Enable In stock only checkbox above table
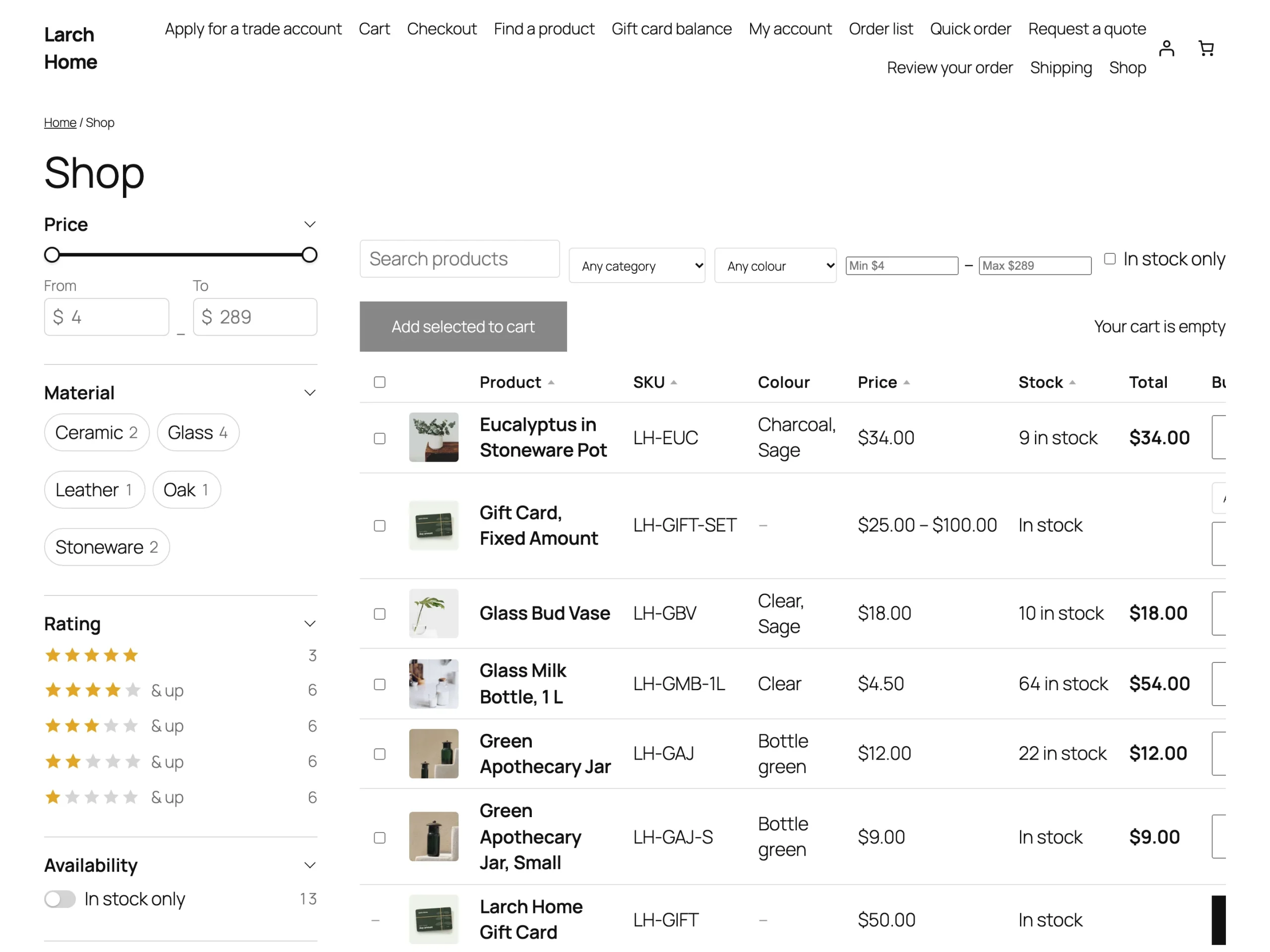The height and width of the screenshot is (952, 1270). (x=1109, y=259)
